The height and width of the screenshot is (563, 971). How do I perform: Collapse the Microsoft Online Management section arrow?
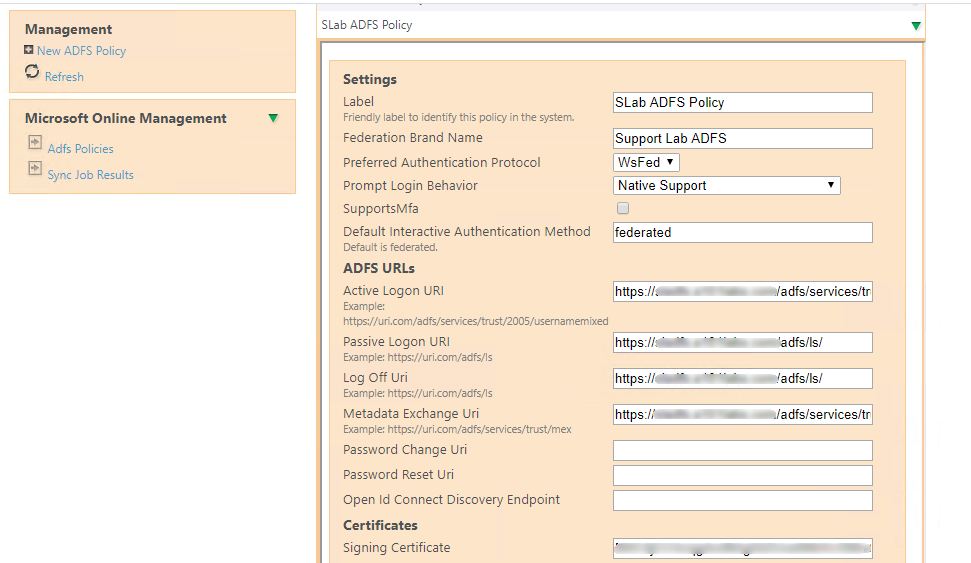click(273, 118)
